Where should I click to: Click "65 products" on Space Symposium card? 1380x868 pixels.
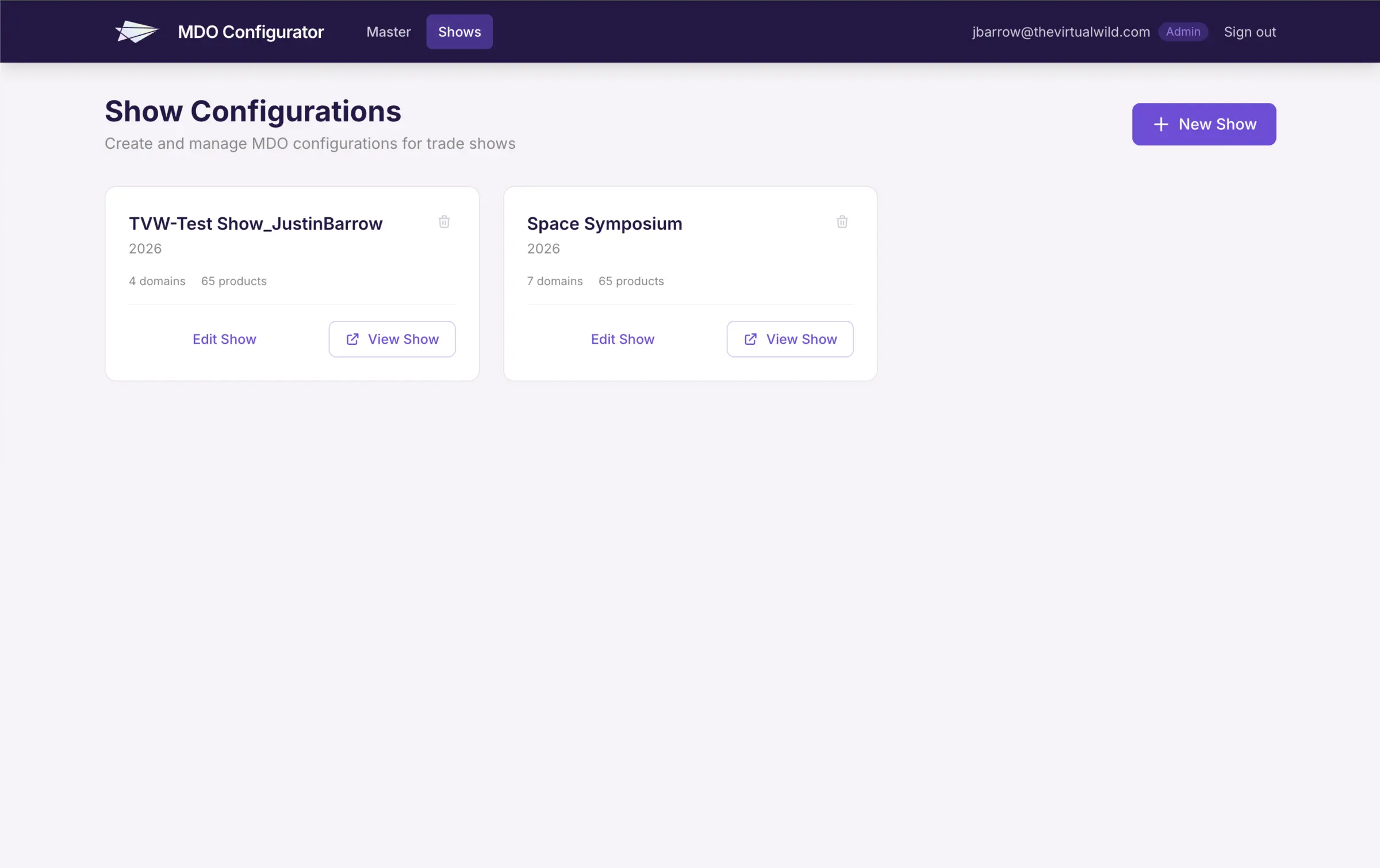pyautogui.click(x=631, y=281)
